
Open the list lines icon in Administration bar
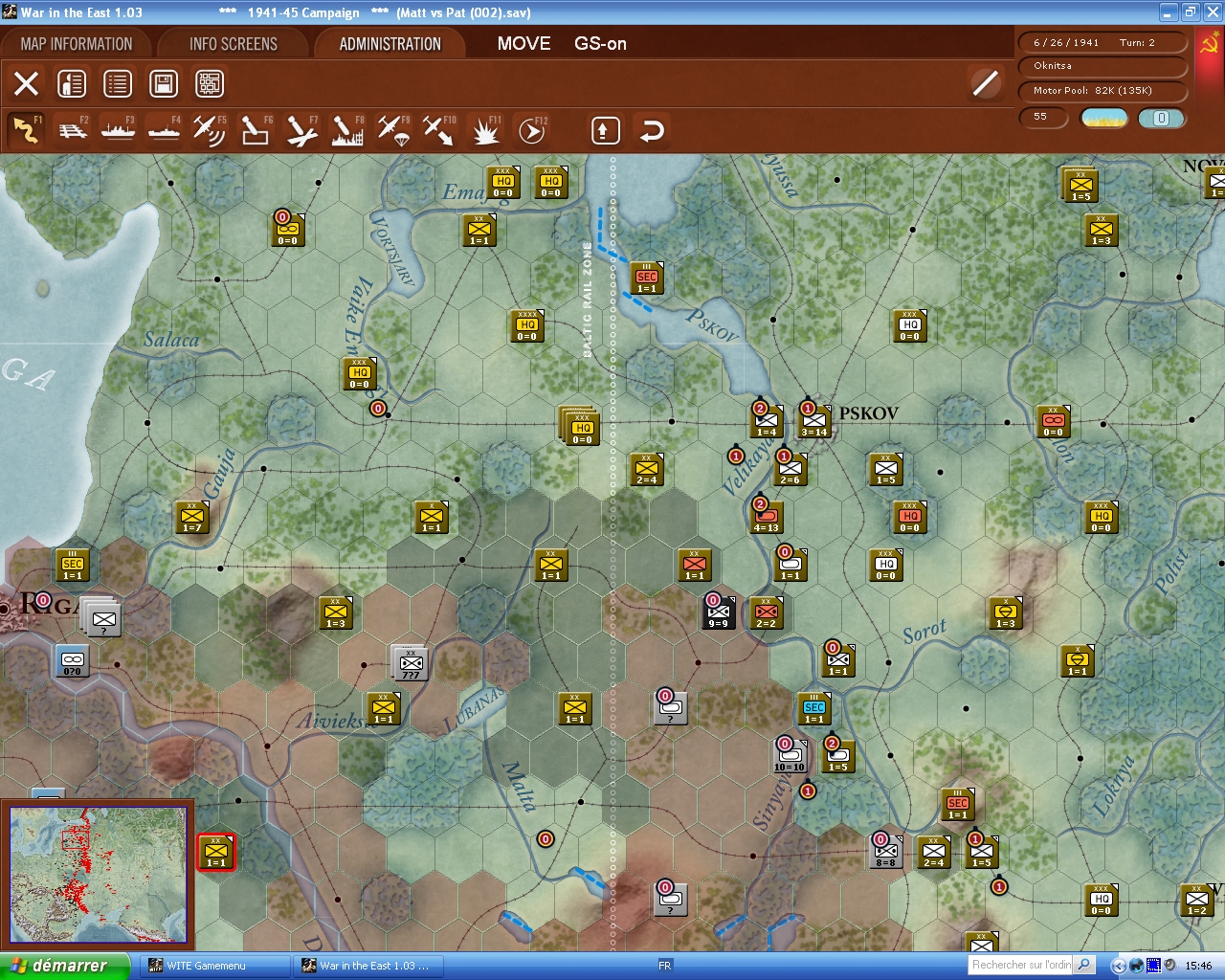coord(118,83)
